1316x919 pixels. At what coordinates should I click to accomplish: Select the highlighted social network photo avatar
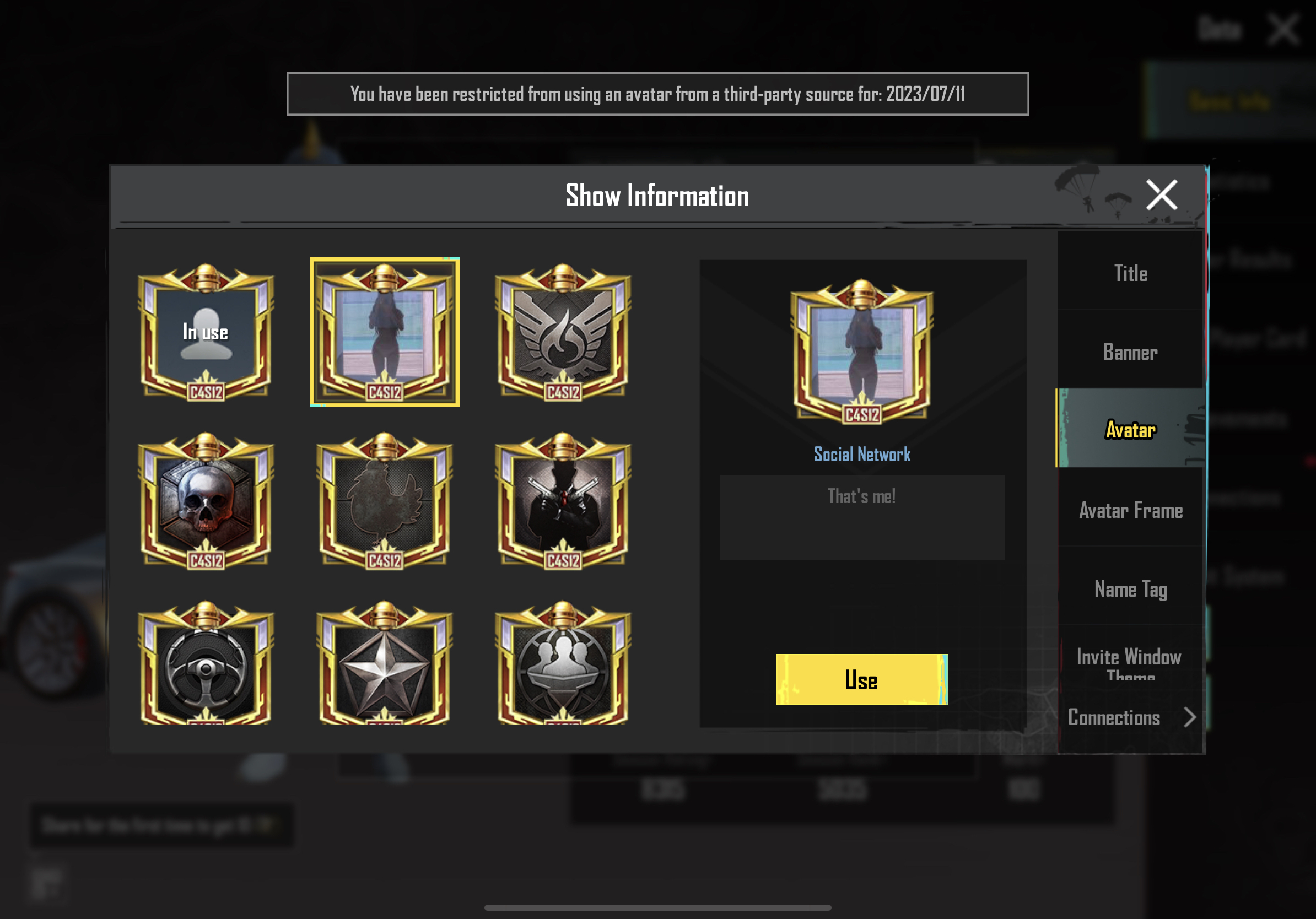click(385, 332)
